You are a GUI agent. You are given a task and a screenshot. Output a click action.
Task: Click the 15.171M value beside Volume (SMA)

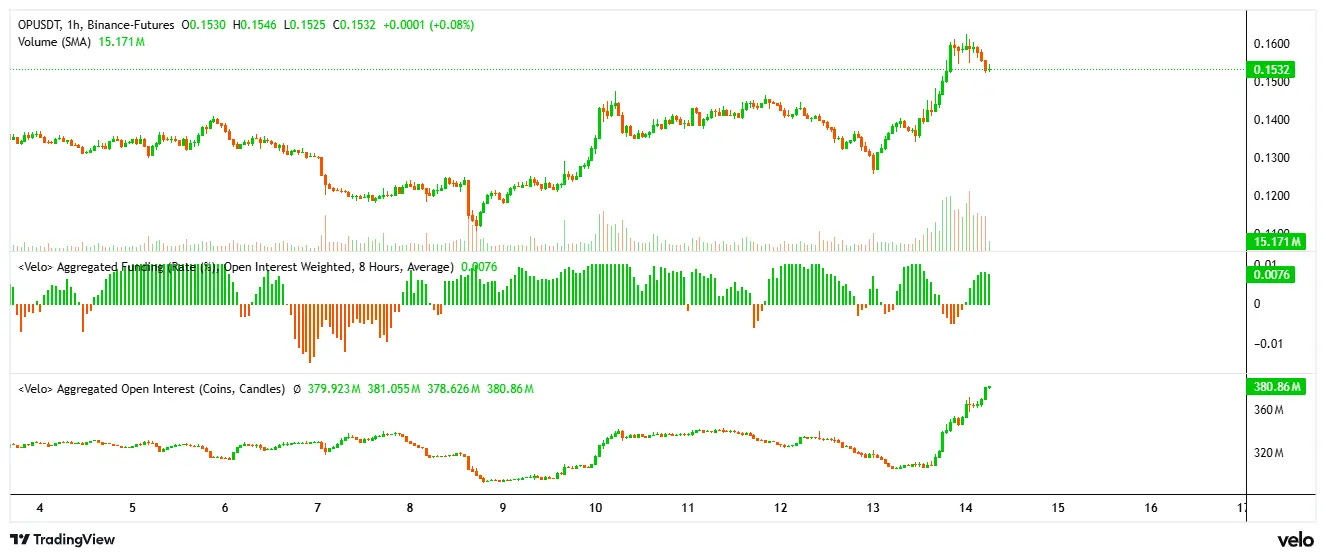(x=122, y=42)
